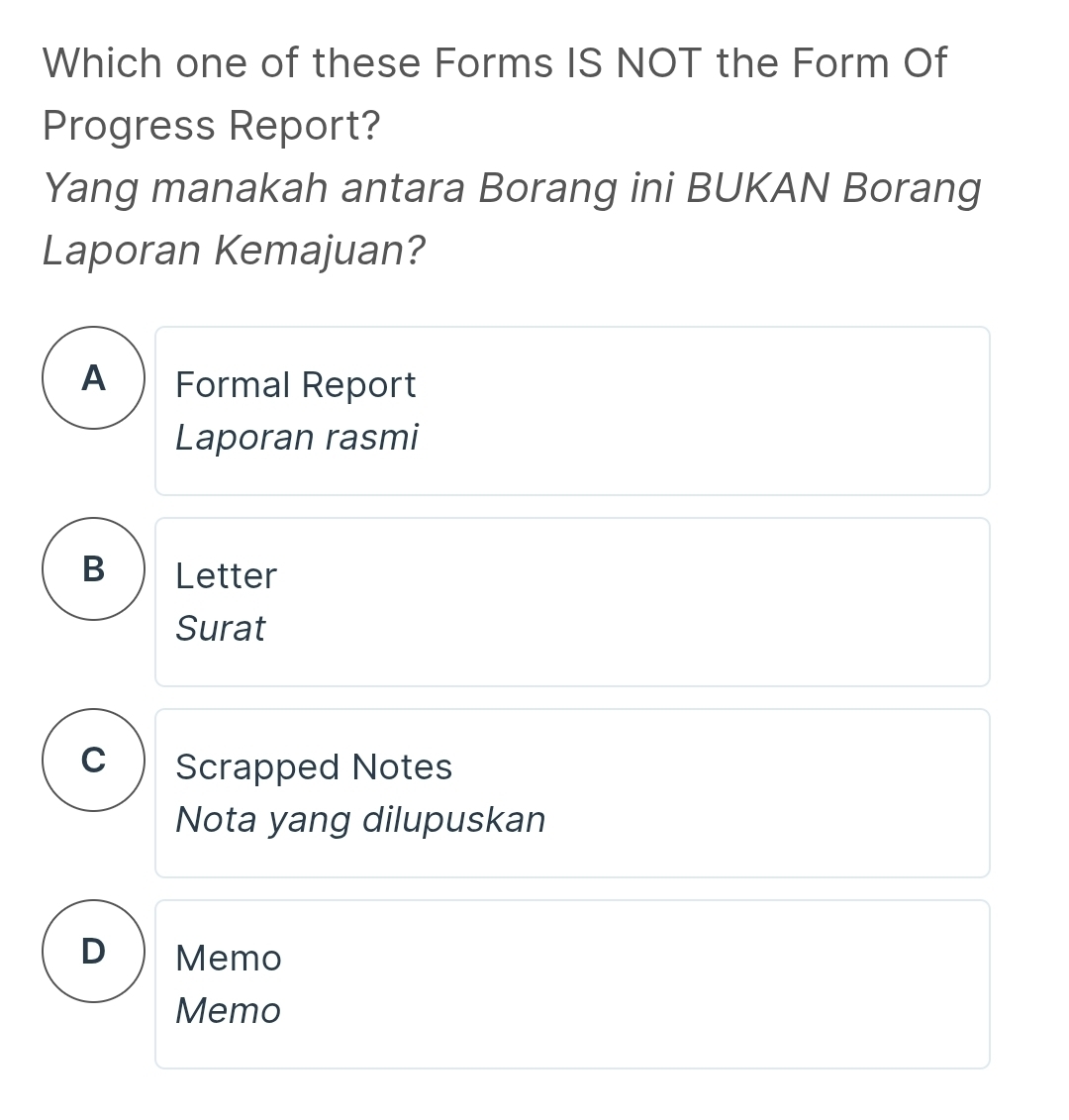1069x1120 pixels.
Task: Select answer option C circle
Action: tap(93, 760)
